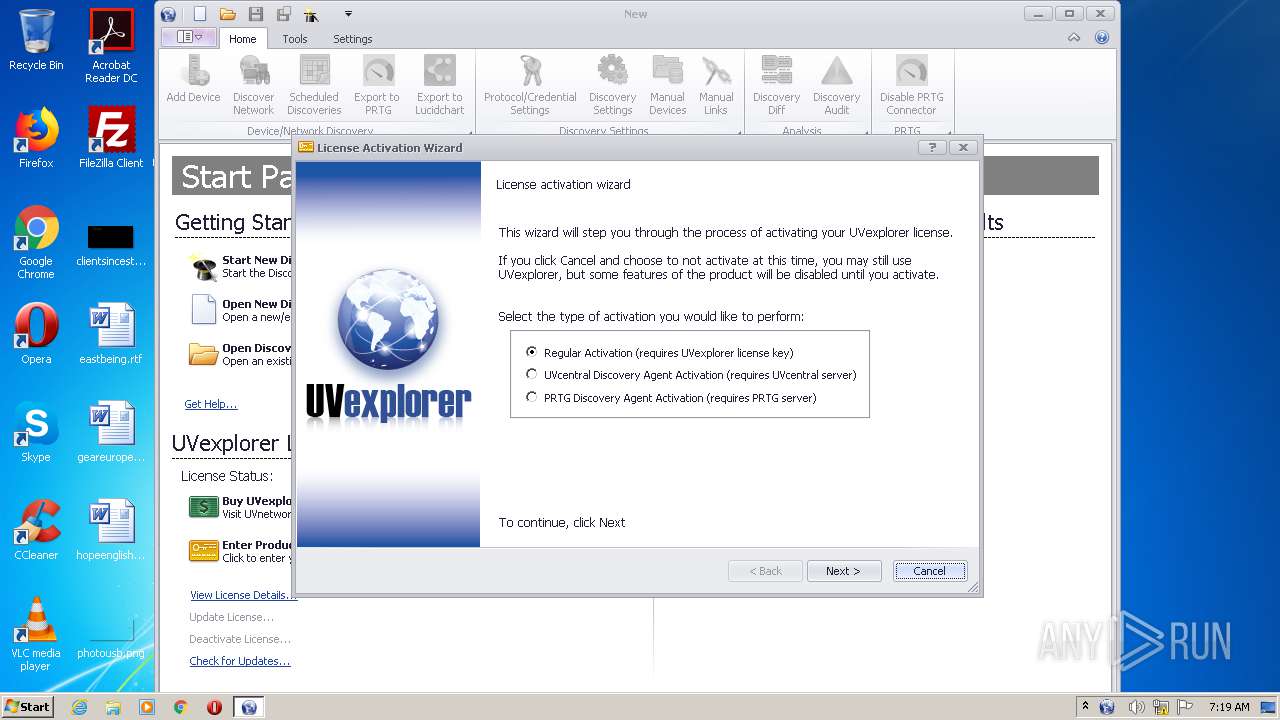Click the taskbar clock showing 7:19 AM

1228,707
